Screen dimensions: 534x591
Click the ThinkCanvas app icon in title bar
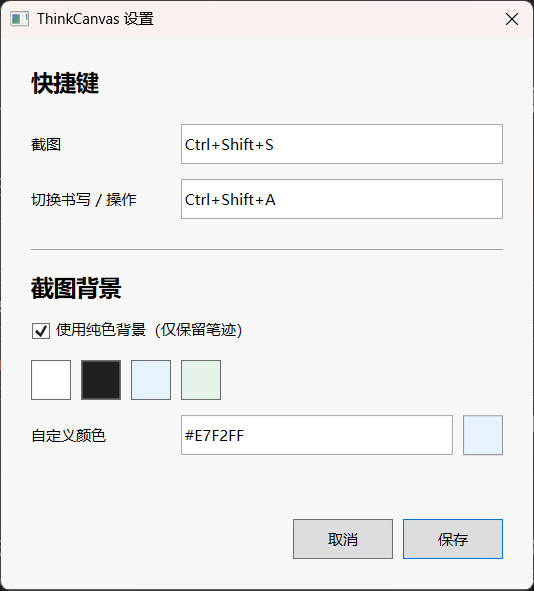pyautogui.click(x=20, y=19)
